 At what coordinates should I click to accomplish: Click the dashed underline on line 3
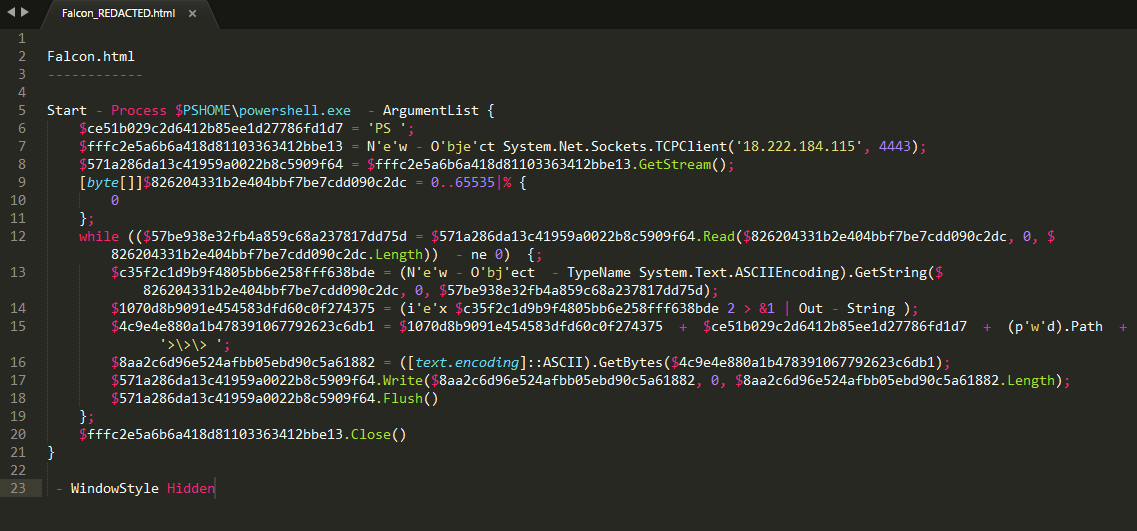click(95, 74)
